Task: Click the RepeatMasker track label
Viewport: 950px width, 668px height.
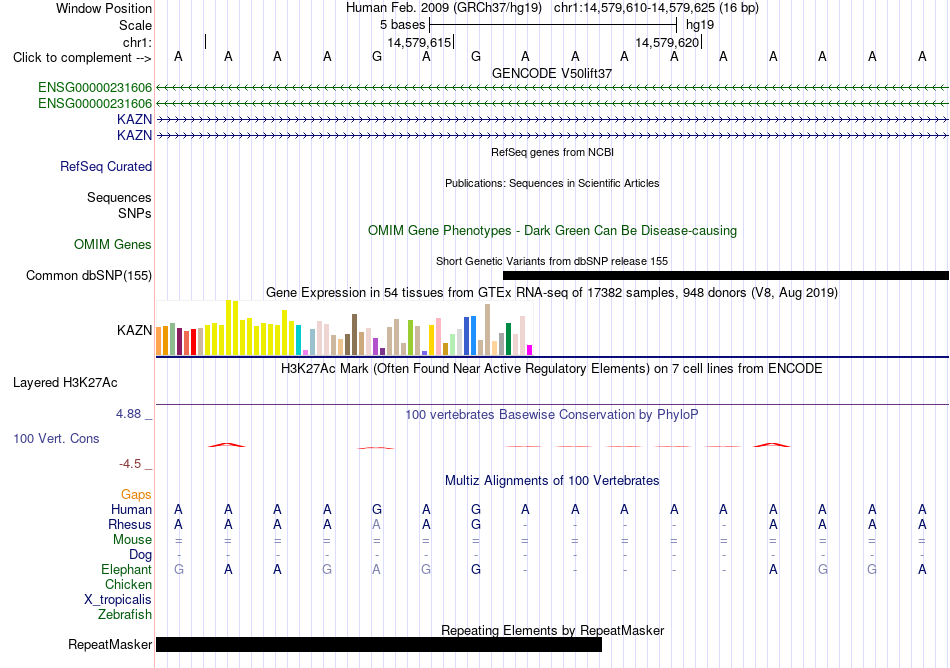Action: pyautogui.click(x=110, y=645)
